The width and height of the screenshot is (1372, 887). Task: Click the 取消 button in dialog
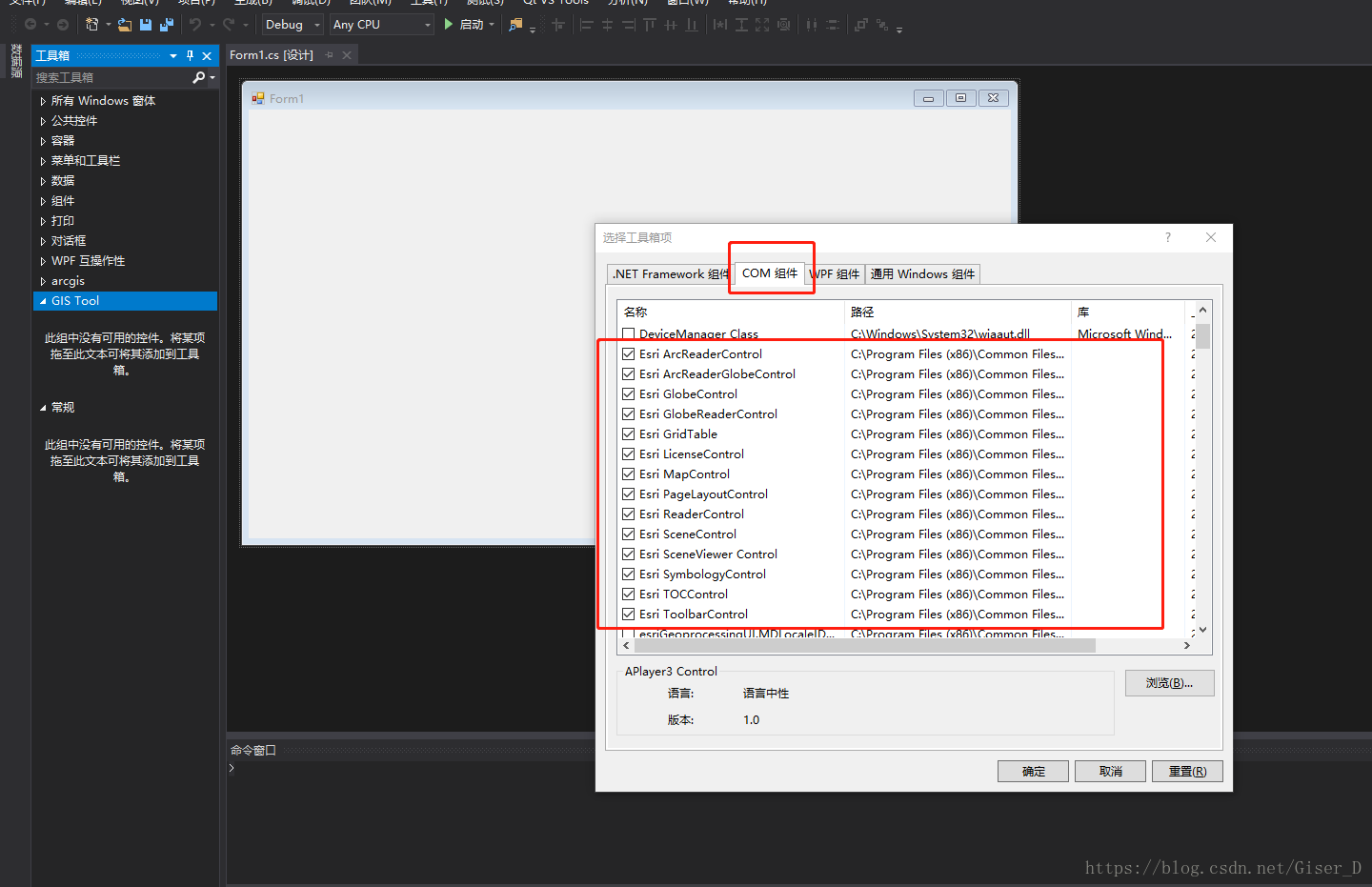[x=1111, y=772]
